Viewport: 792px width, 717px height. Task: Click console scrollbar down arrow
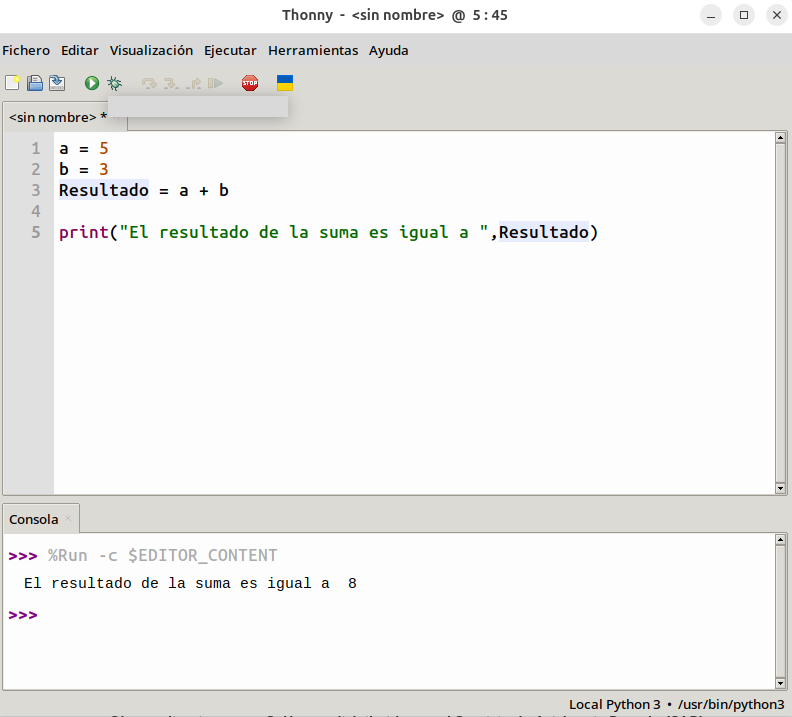point(780,684)
